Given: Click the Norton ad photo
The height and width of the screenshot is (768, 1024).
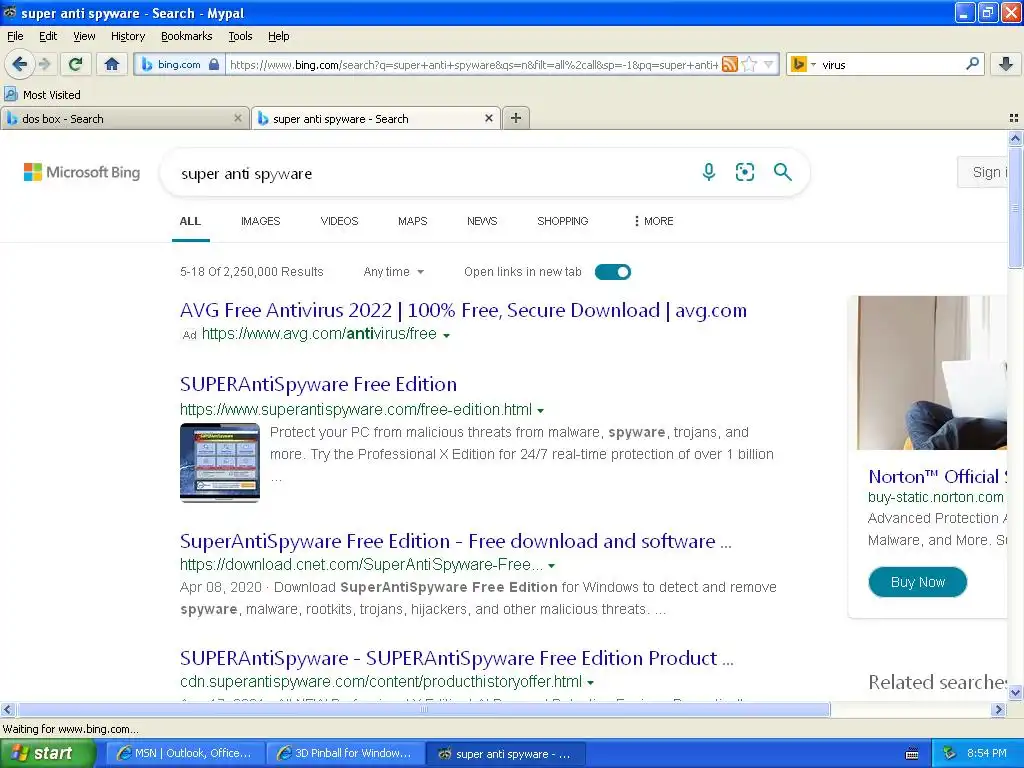Looking at the screenshot, I should 932,372.
